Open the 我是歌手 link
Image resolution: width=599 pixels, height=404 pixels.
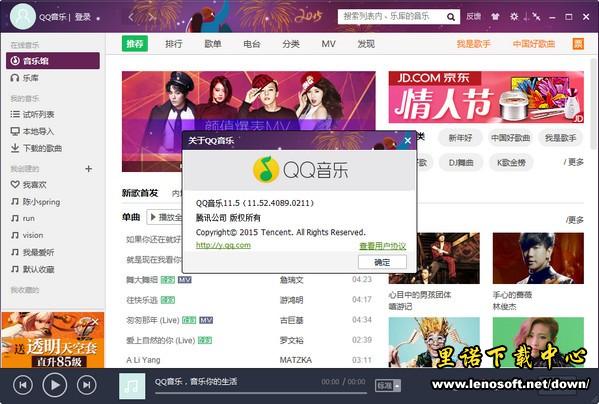[473, 44]
